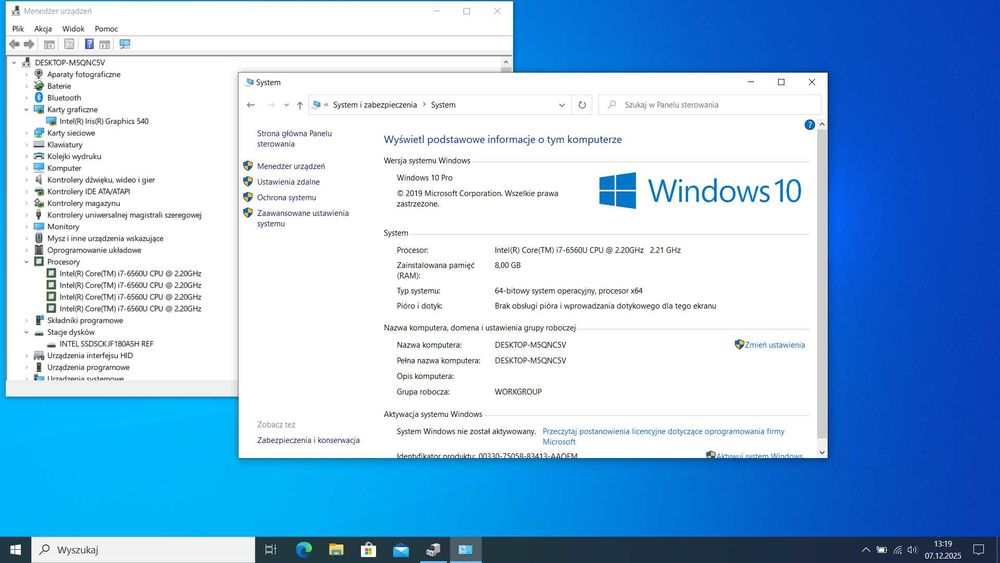
Task: Open the Microsoft license terms link
Action: [663, 436]
